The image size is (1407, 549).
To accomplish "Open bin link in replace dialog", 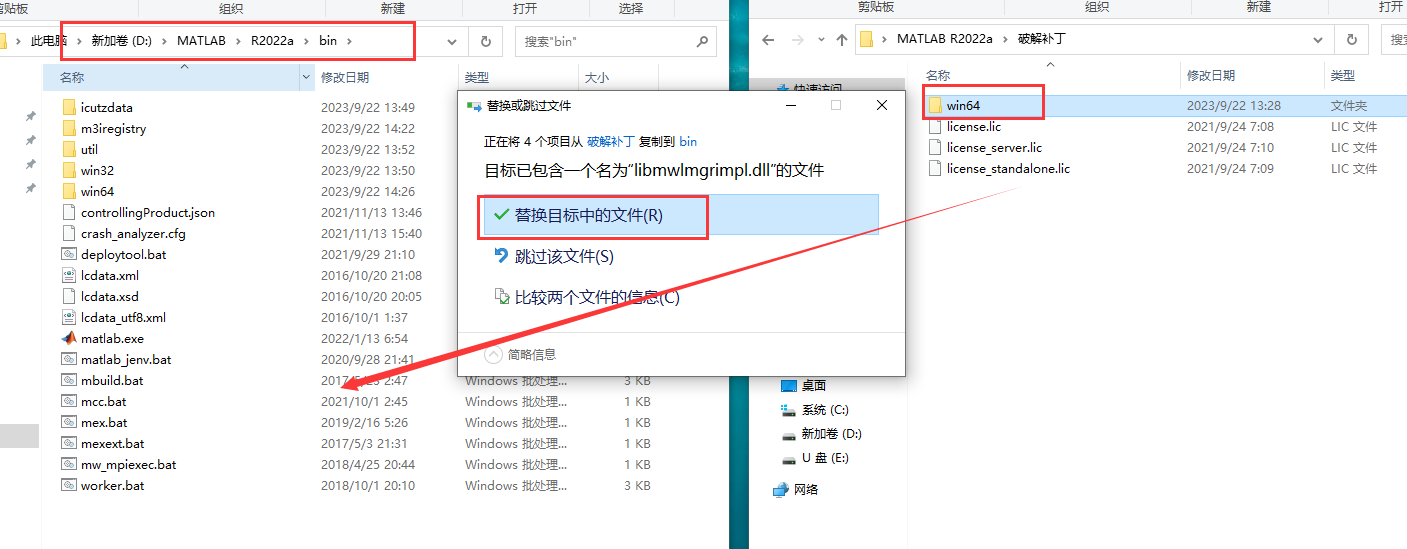I will (688, 142).
